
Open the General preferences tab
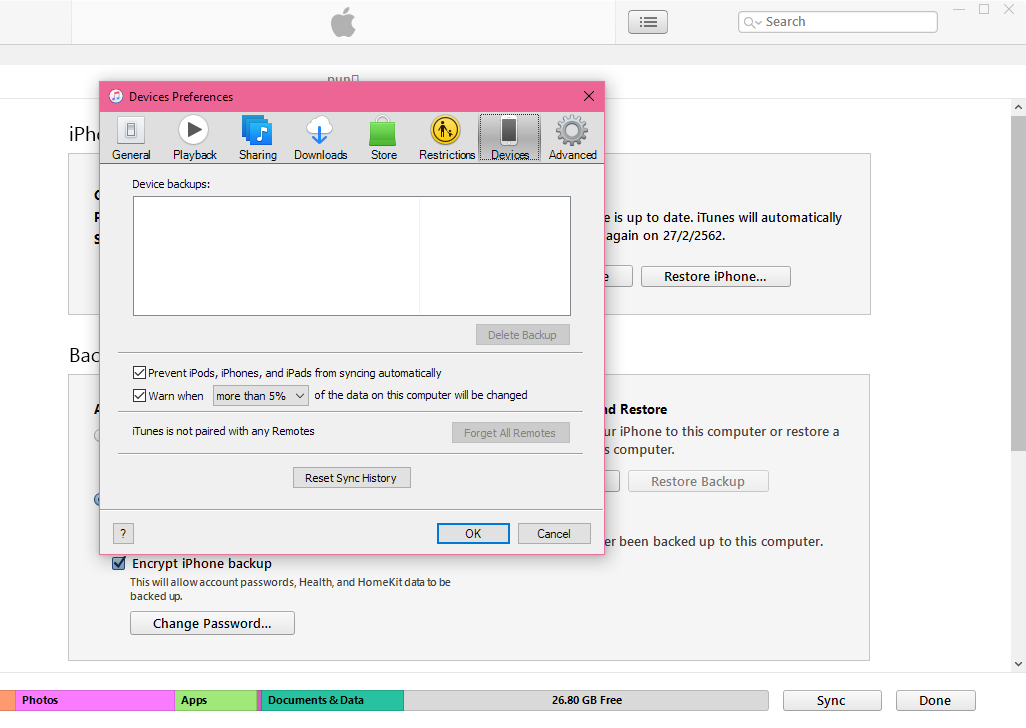pos(131,138)
